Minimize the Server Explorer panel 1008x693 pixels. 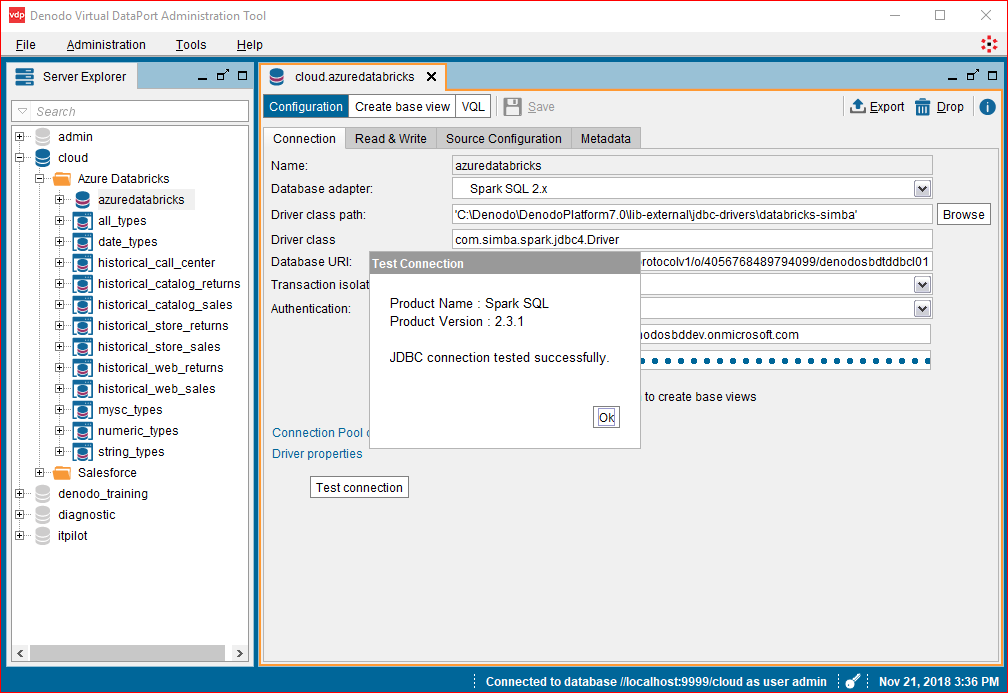[202, 76]
